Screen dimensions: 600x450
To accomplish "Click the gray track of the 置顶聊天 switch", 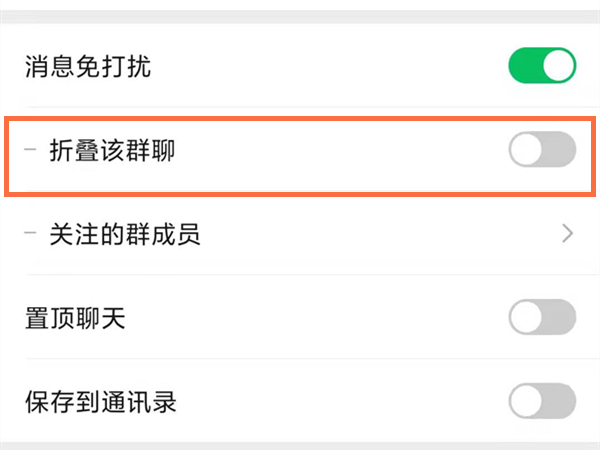I will (560, 318).
